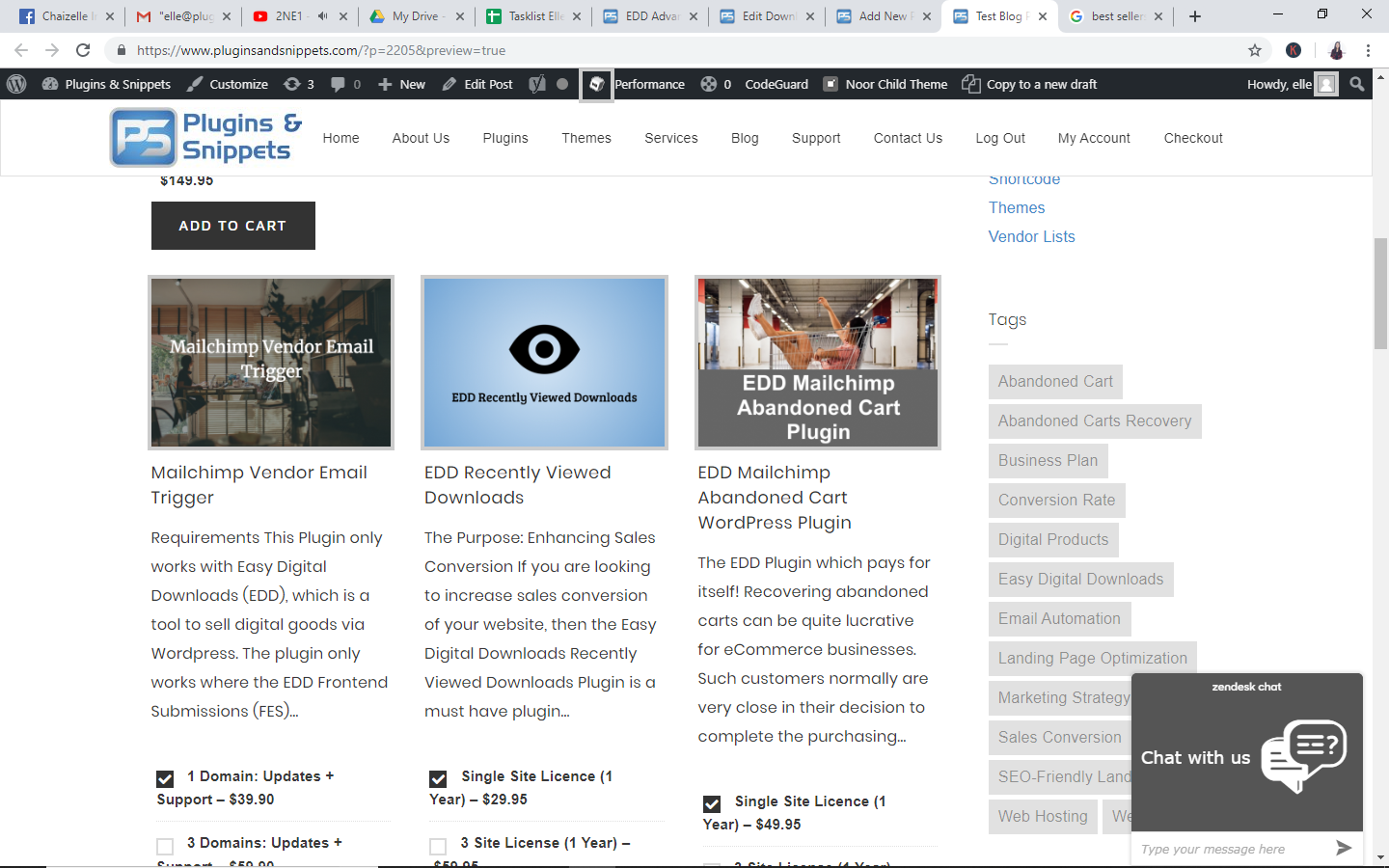The height and width of the screenshot is (868, 1389).
Task: Select the Email Automation tag
Action: coord(1059,619)
